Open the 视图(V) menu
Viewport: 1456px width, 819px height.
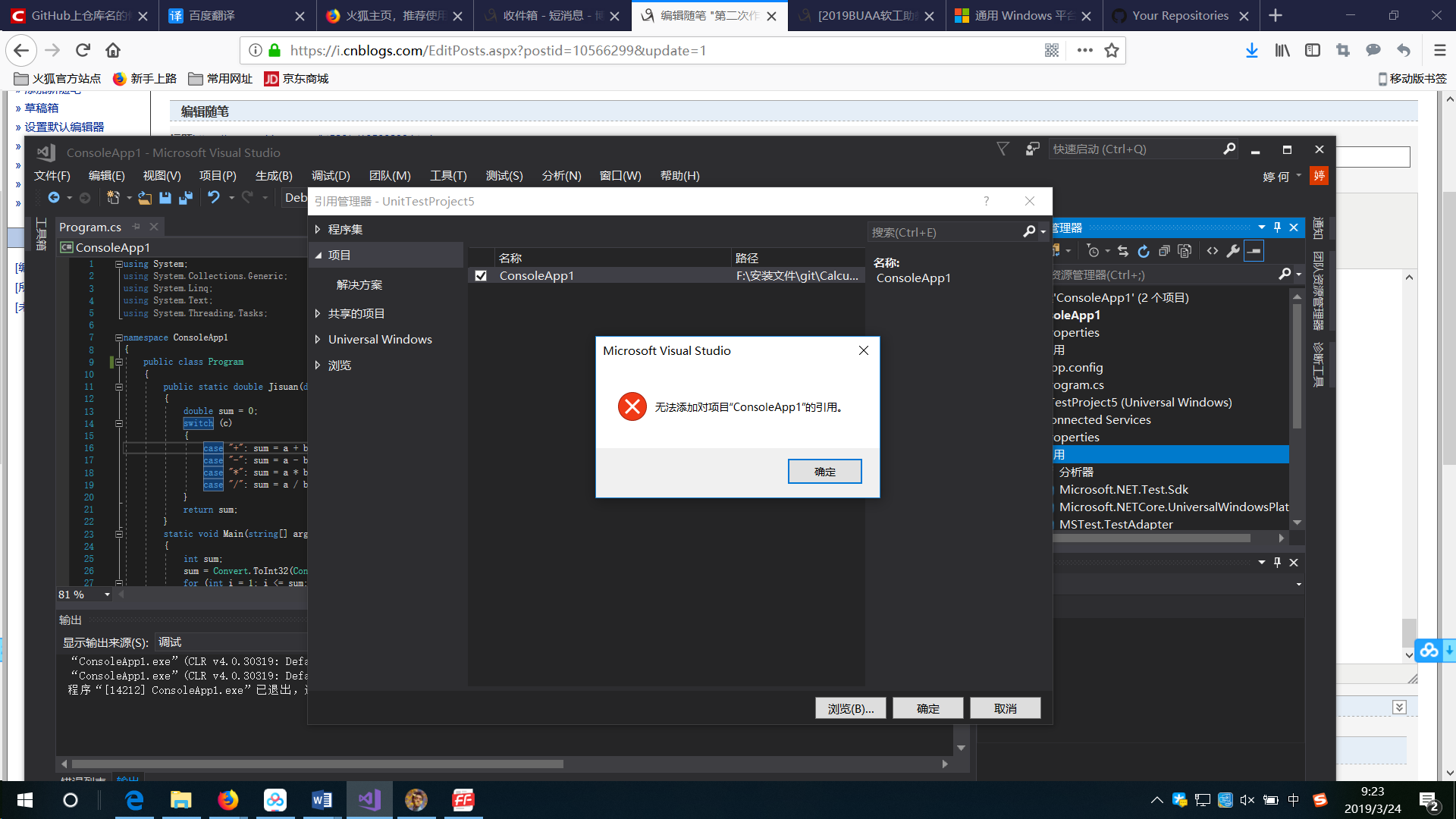click(162, 176)
